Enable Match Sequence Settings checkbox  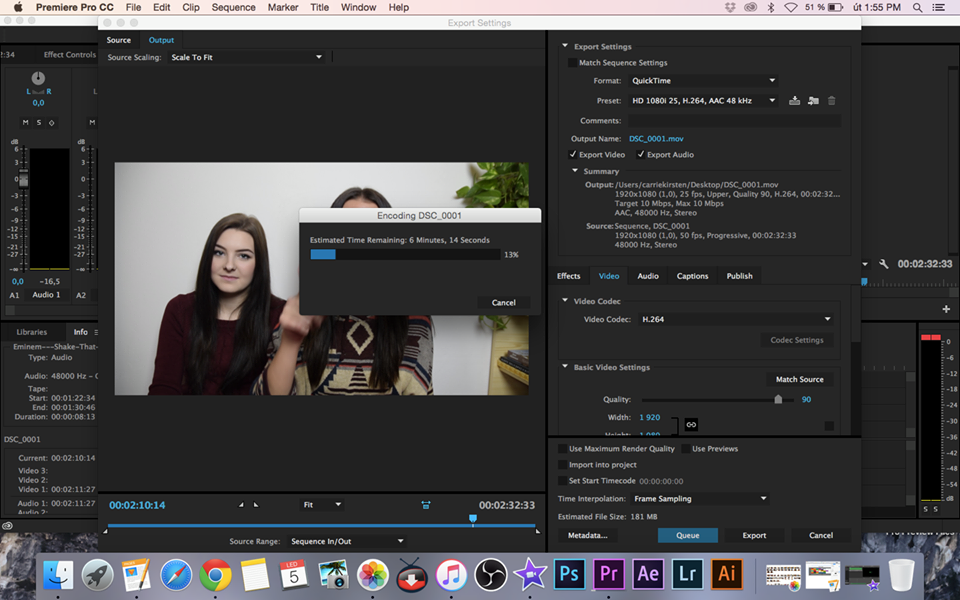(x=572, y=63)
